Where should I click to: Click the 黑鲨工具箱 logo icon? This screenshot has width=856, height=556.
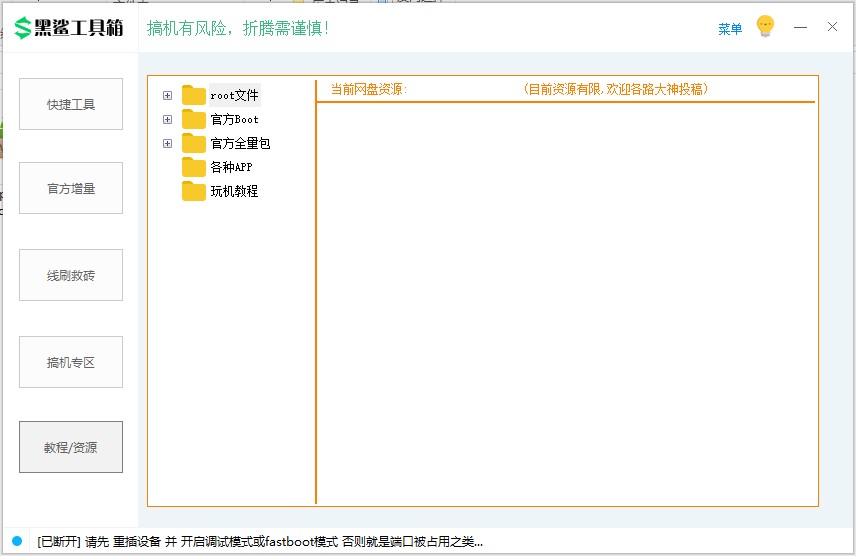[x=22, y=28]
